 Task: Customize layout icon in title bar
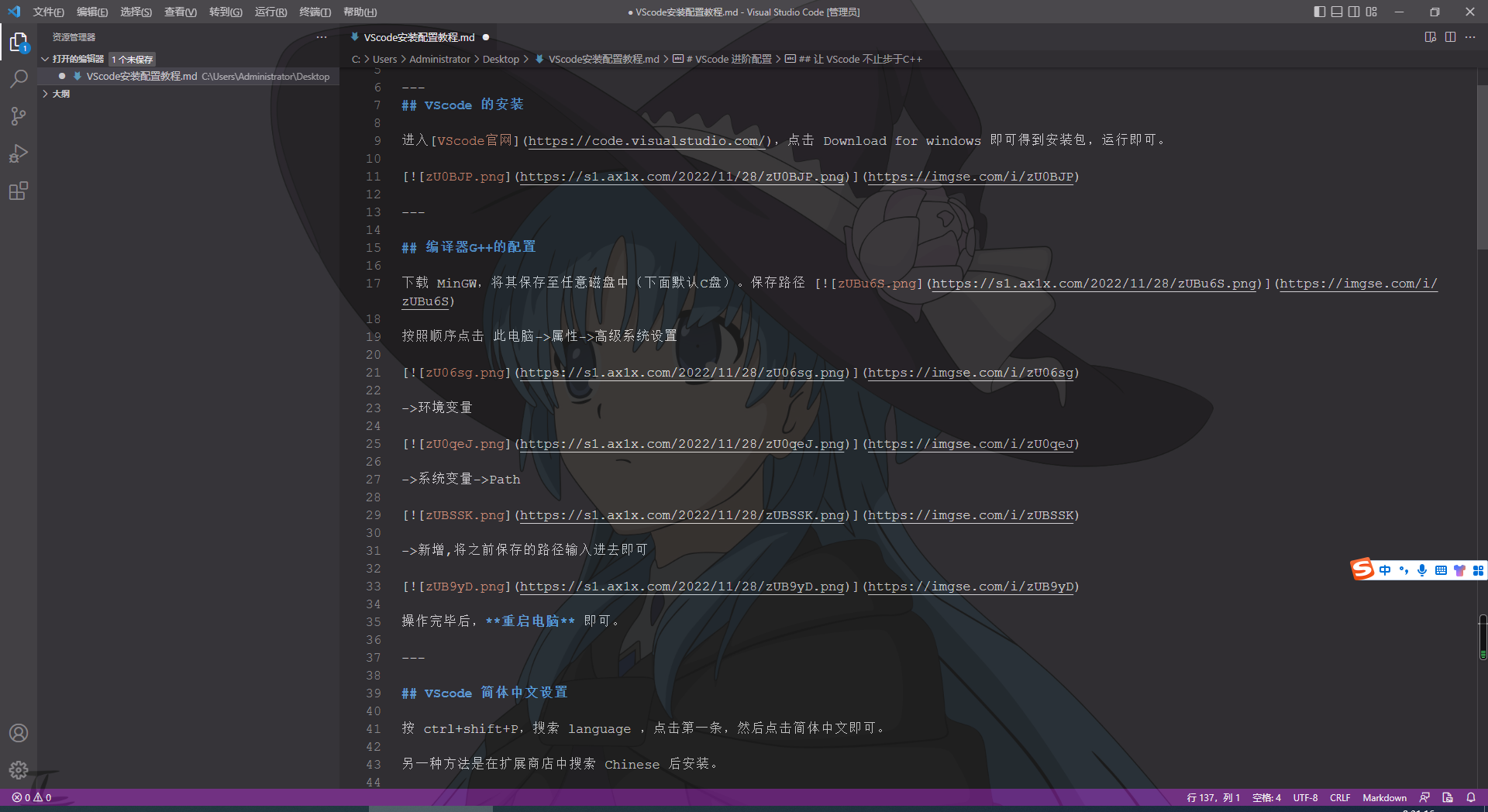(1372, 12)
